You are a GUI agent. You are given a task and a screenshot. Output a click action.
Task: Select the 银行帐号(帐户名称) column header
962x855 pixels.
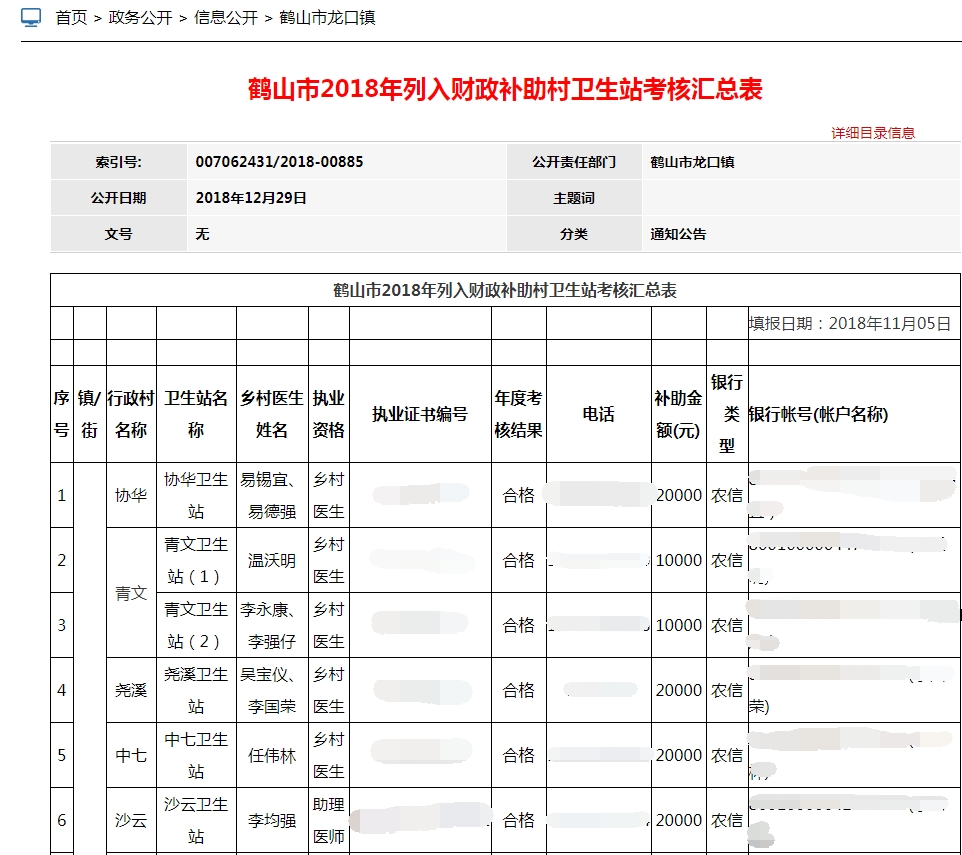(x=818, y=414)
